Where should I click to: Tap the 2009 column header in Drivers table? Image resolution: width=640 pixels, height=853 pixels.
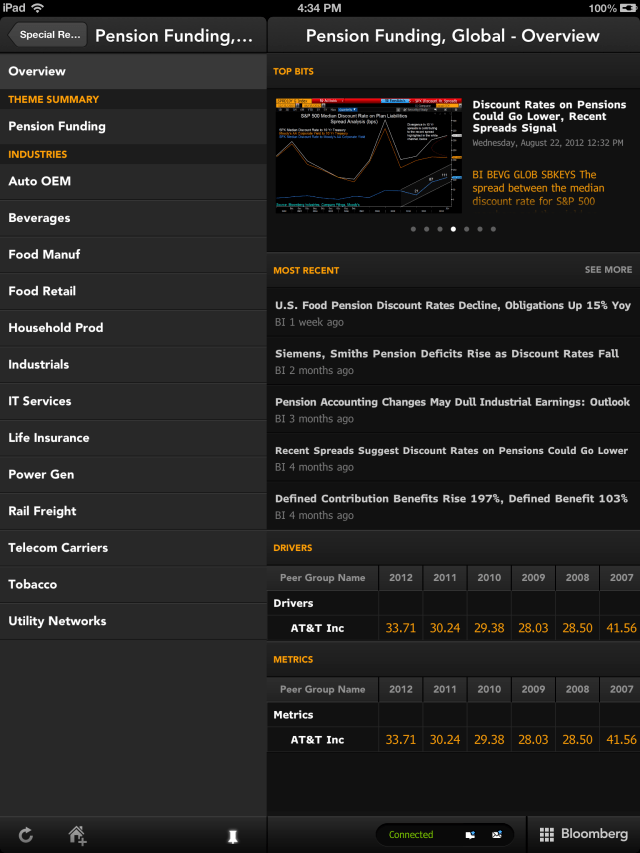533,578
